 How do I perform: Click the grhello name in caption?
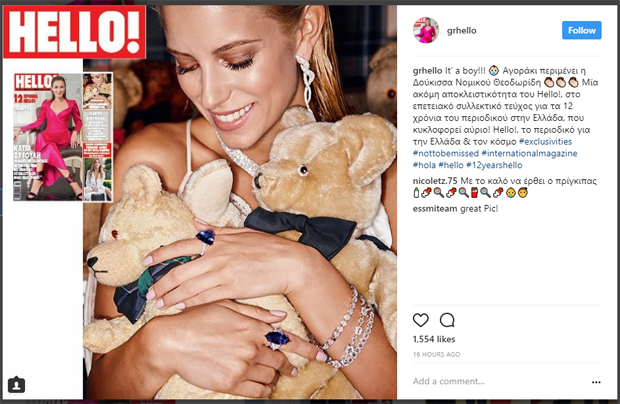pyautogui.click(x=427, y=71)
